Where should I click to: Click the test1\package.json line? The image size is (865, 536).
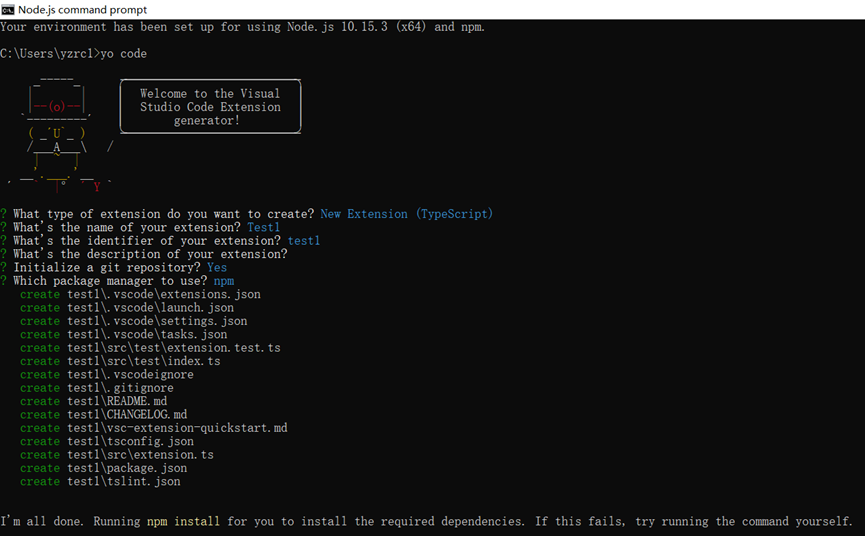(x=127, y=468)
